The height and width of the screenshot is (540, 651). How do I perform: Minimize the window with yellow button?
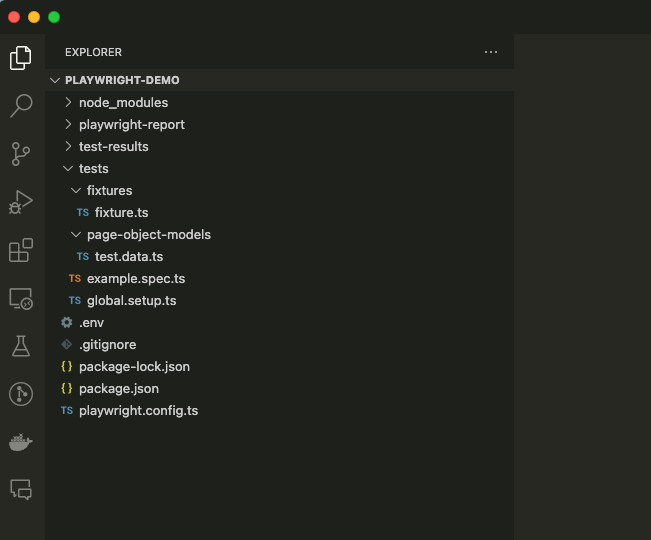(x=34, y=17)
